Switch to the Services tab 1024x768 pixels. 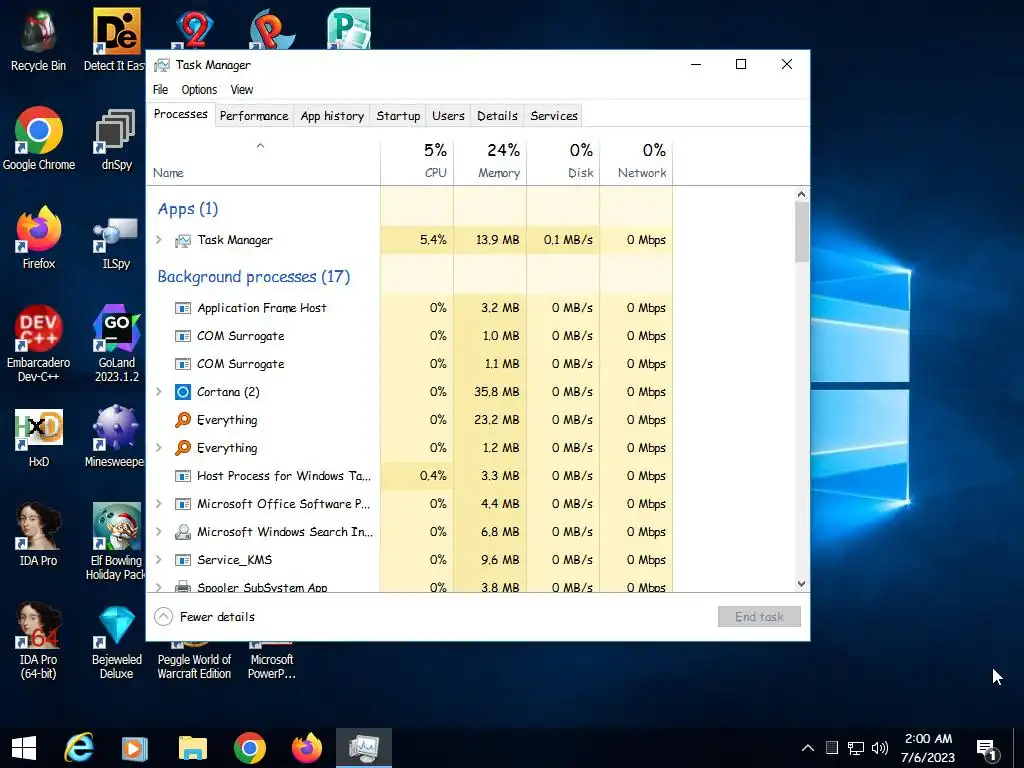pos(554,116)
